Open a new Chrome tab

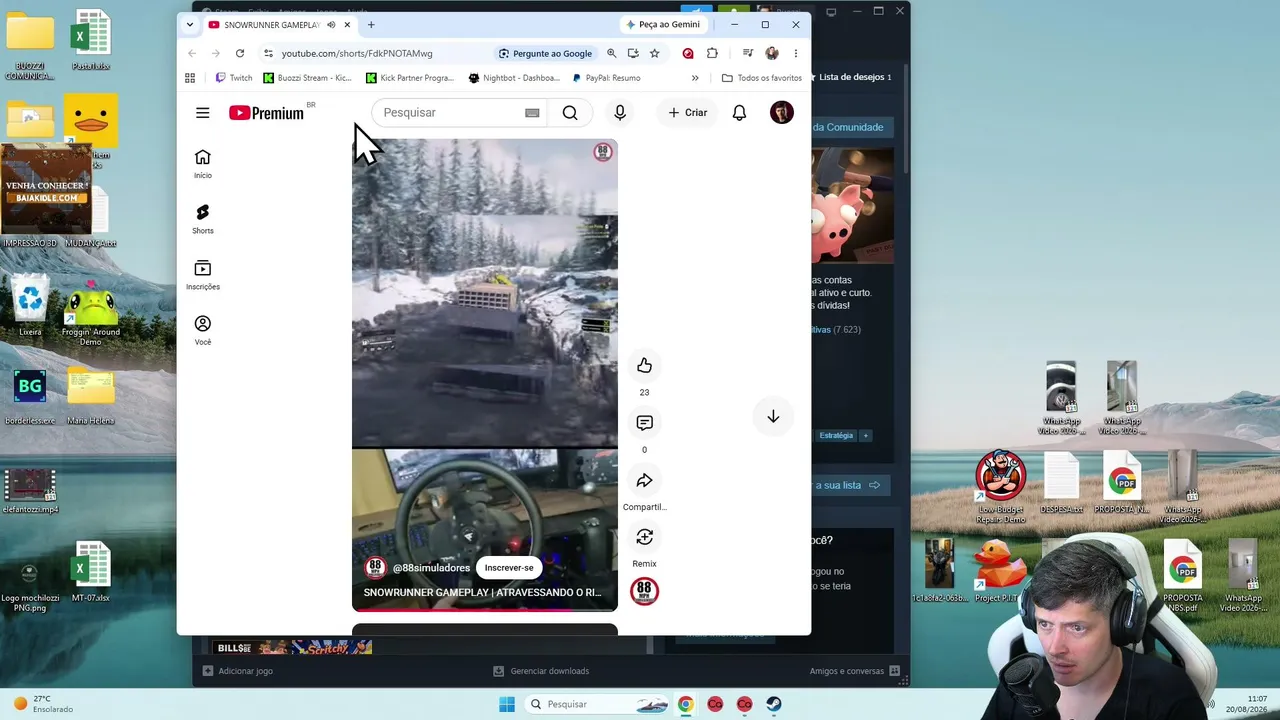click(371, 25)
